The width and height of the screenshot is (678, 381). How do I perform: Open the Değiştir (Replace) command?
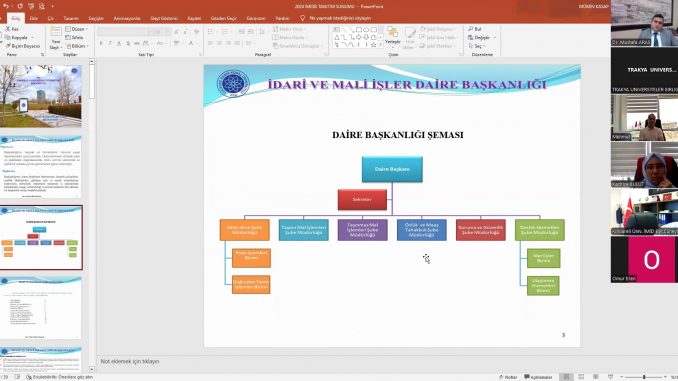[481, 38]
